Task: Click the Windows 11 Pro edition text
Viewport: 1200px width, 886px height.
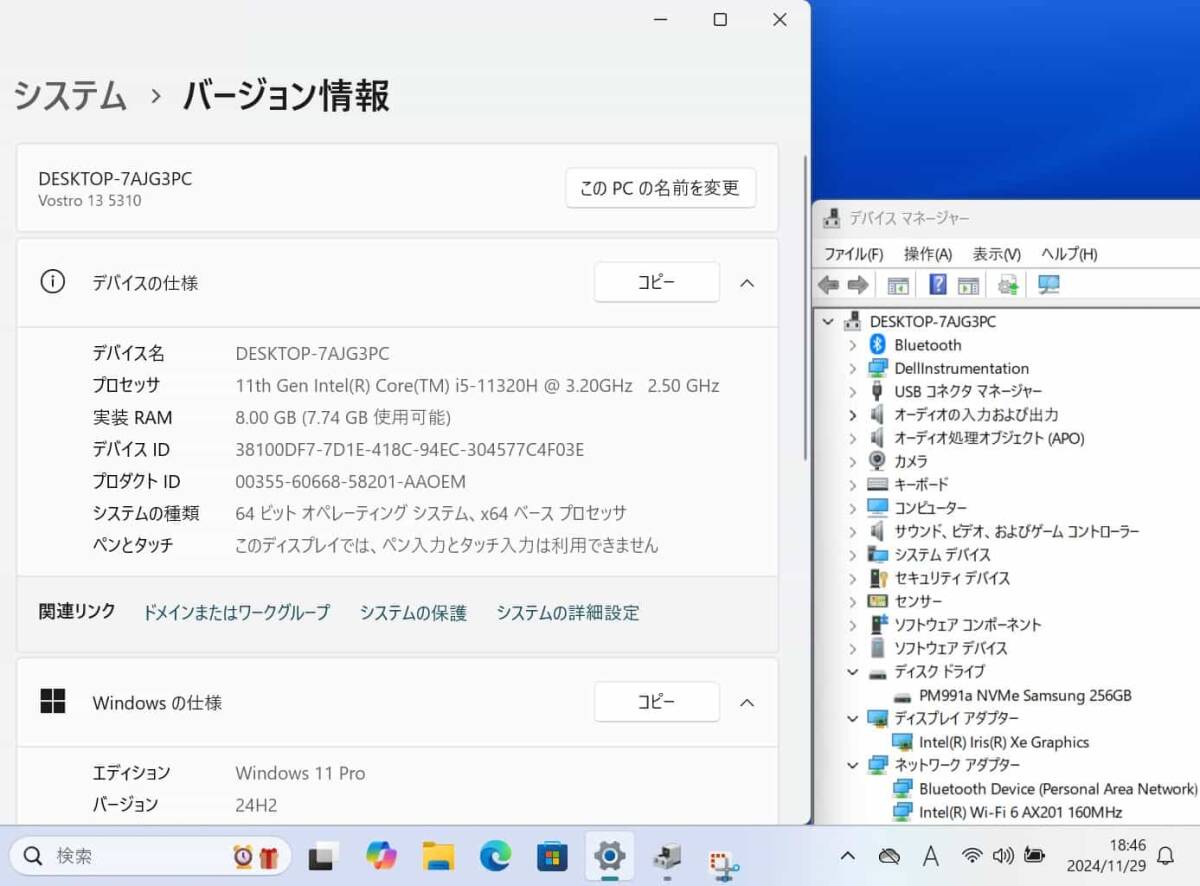Action: tap(300, 773)
